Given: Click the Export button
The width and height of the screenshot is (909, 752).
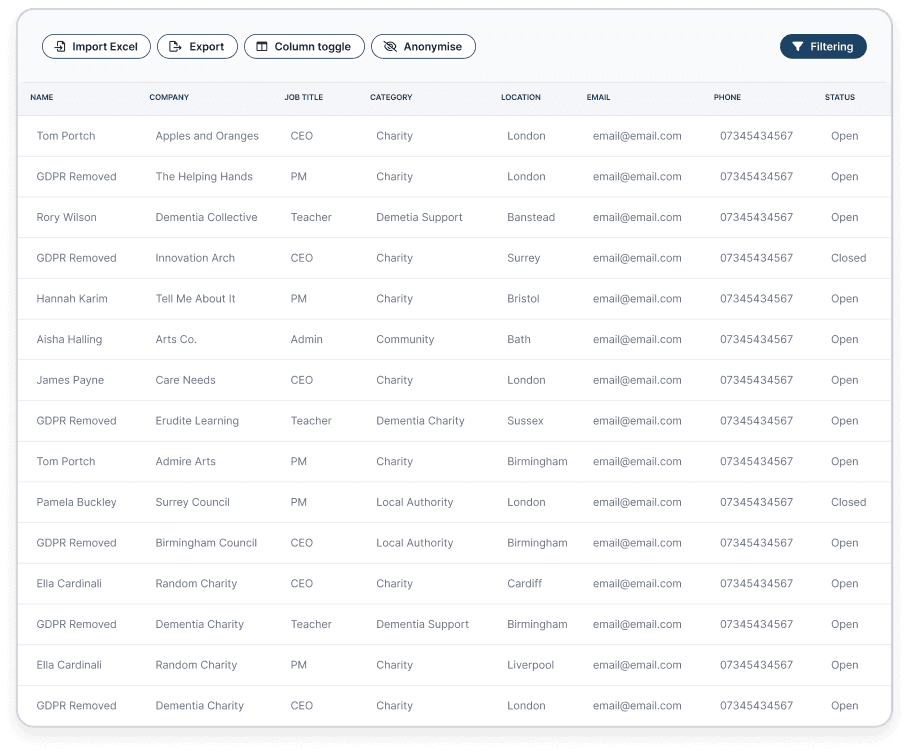Looking at the screenshot, I should pos(197,46).
